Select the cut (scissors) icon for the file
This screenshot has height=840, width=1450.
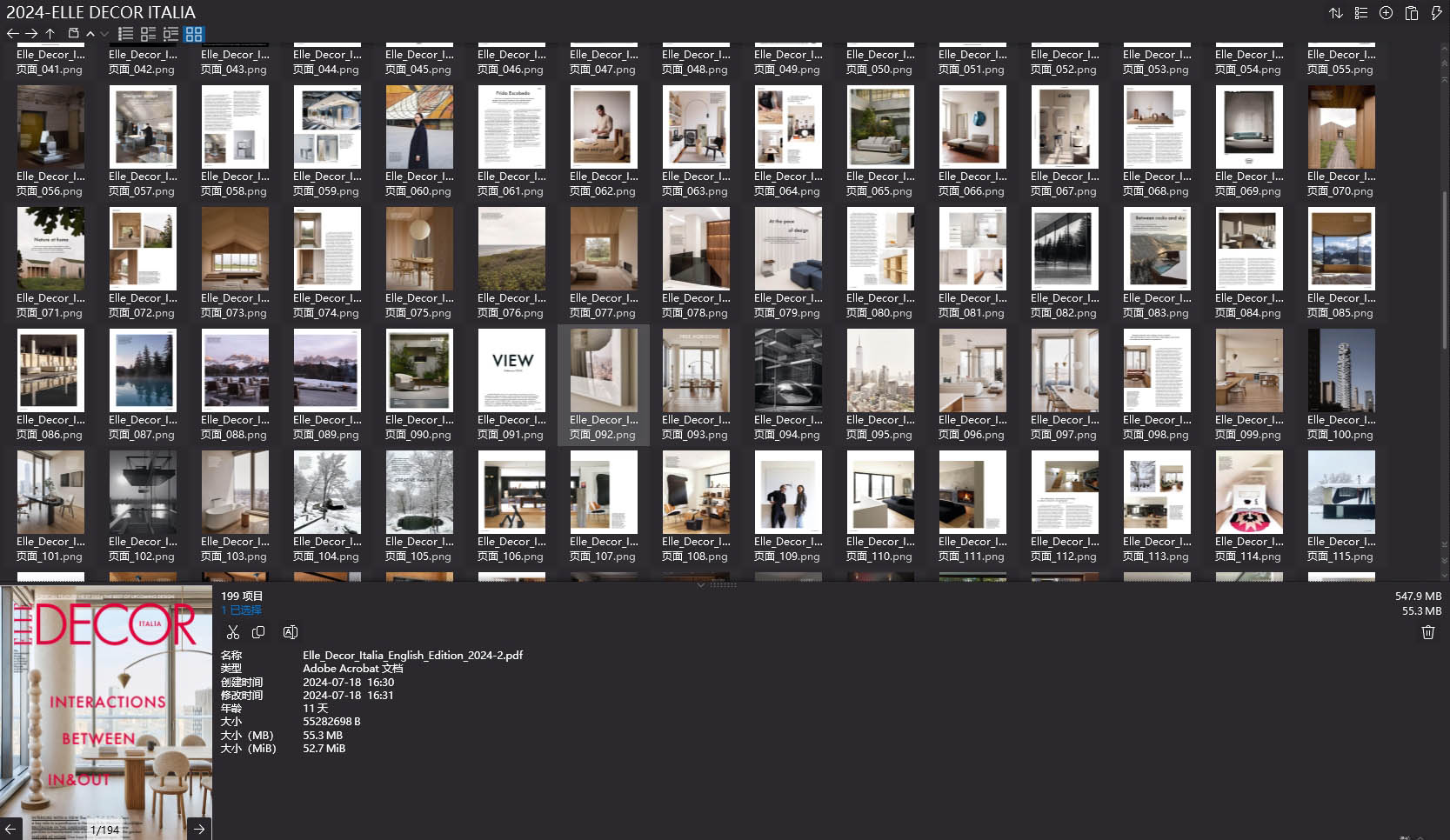tap(233, 632)
